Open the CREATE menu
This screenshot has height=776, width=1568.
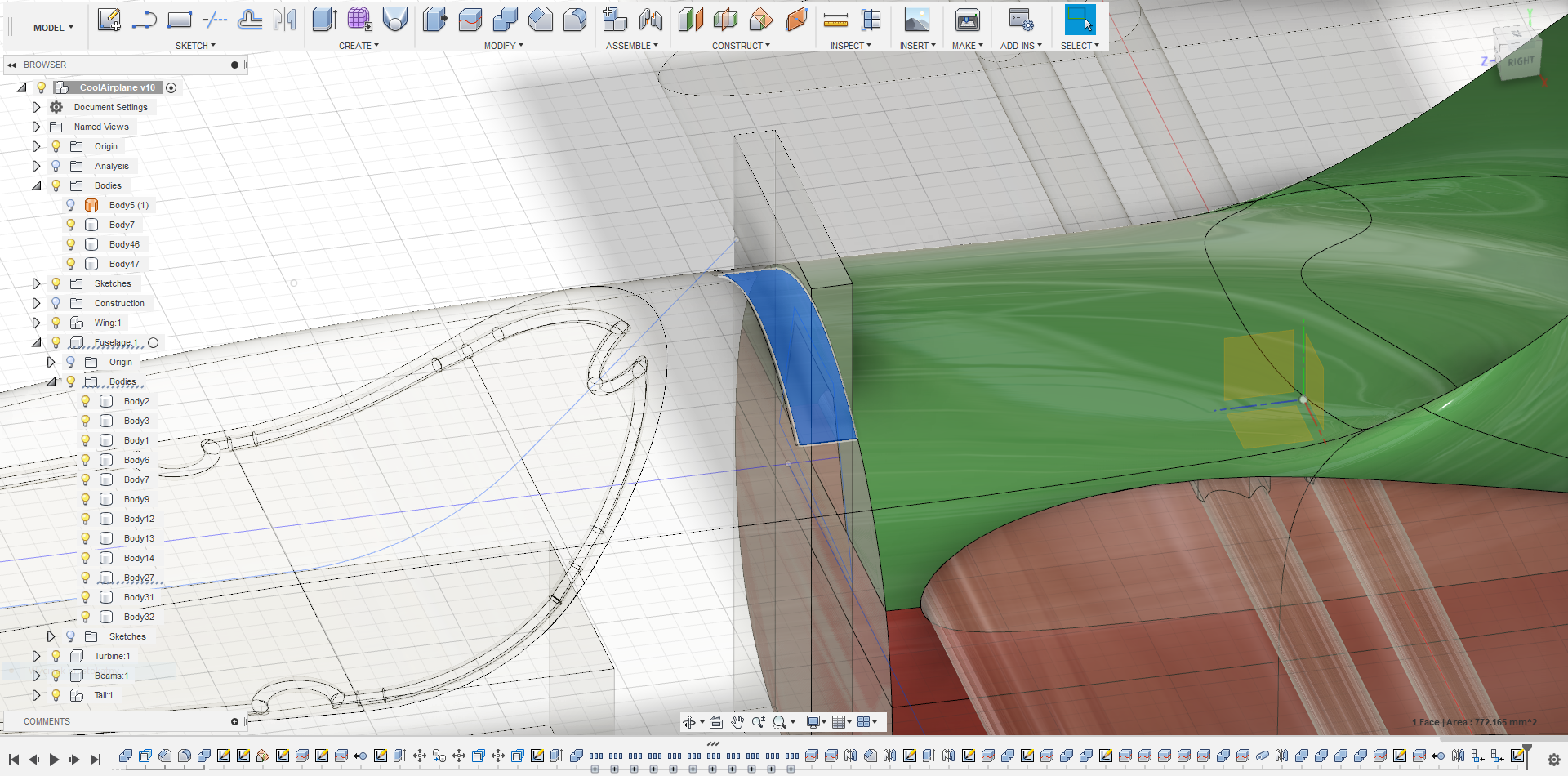coord(359,46)
